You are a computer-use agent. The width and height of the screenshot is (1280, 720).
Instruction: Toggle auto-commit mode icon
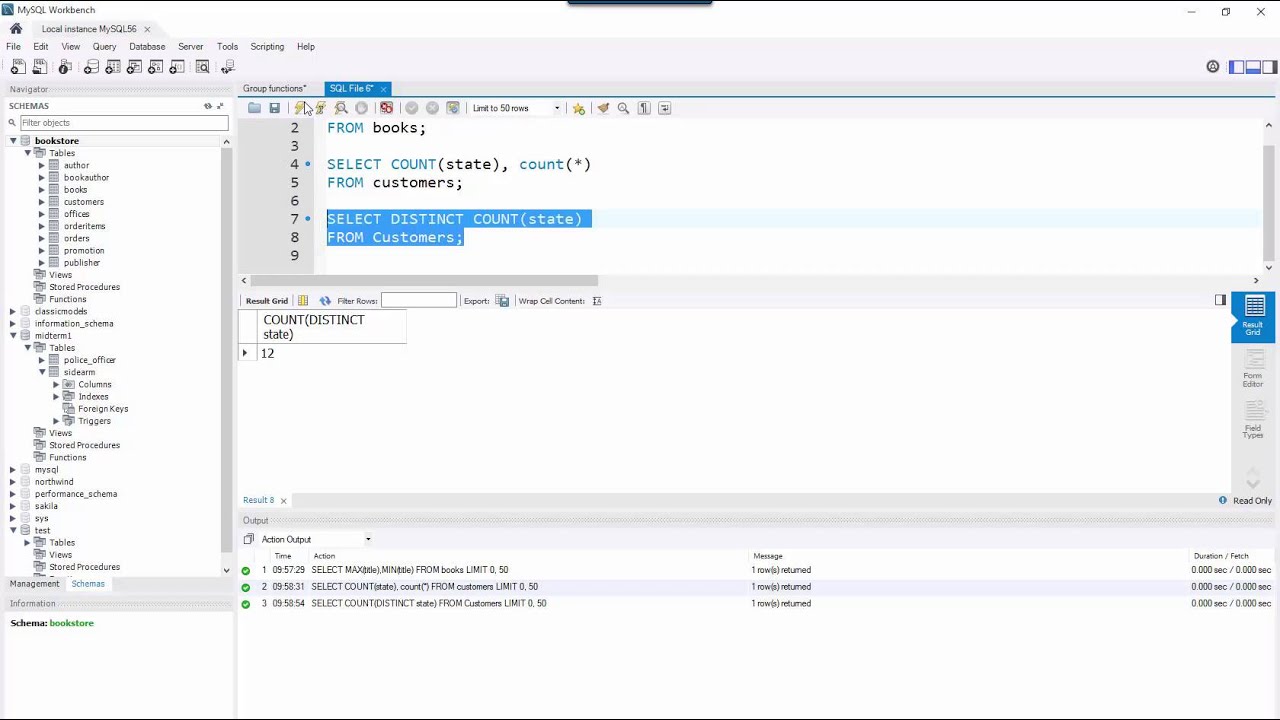453,108
